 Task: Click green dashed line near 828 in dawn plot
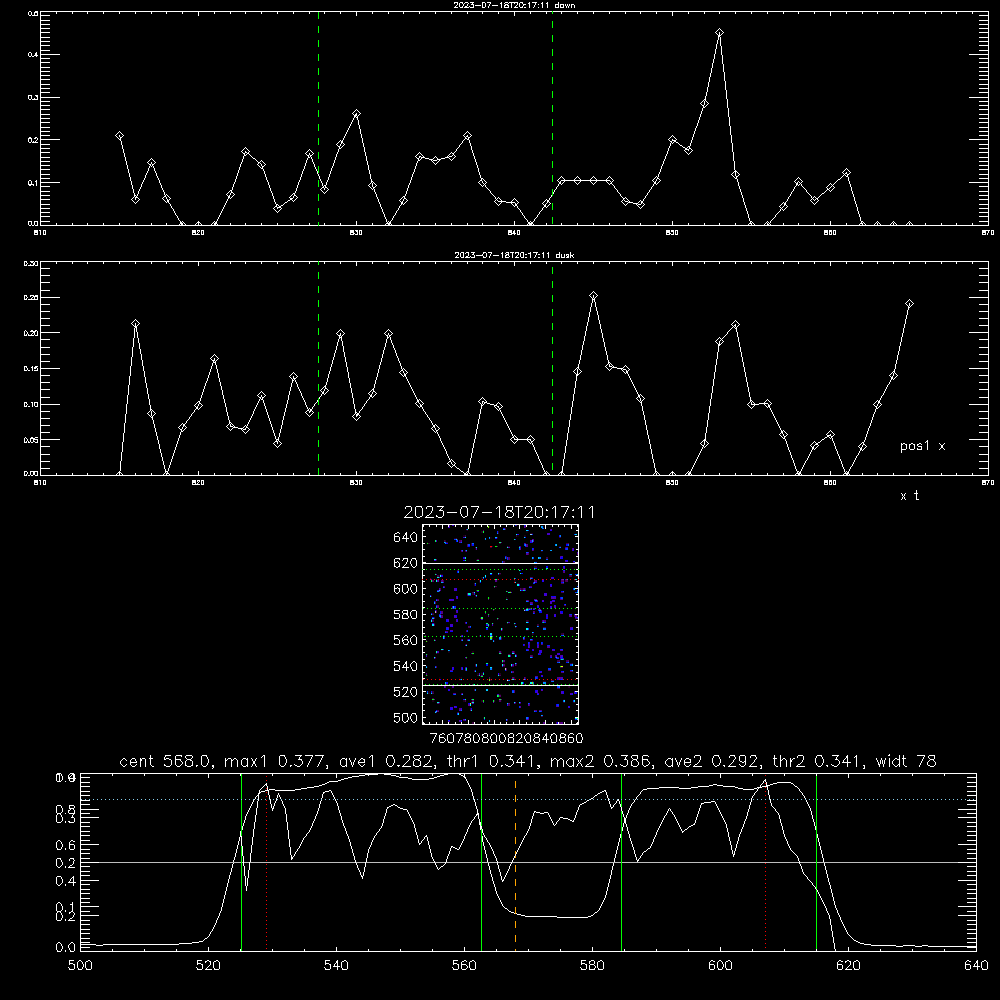pyautogui.click(x=318, y=121)
